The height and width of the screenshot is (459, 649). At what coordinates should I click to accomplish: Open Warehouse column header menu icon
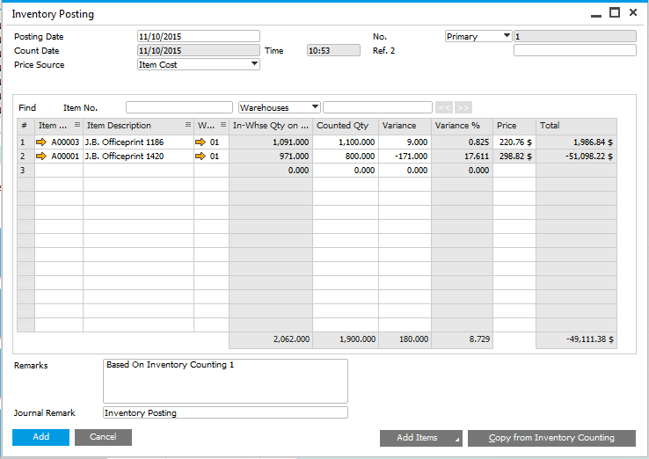[x=223, y=125]
